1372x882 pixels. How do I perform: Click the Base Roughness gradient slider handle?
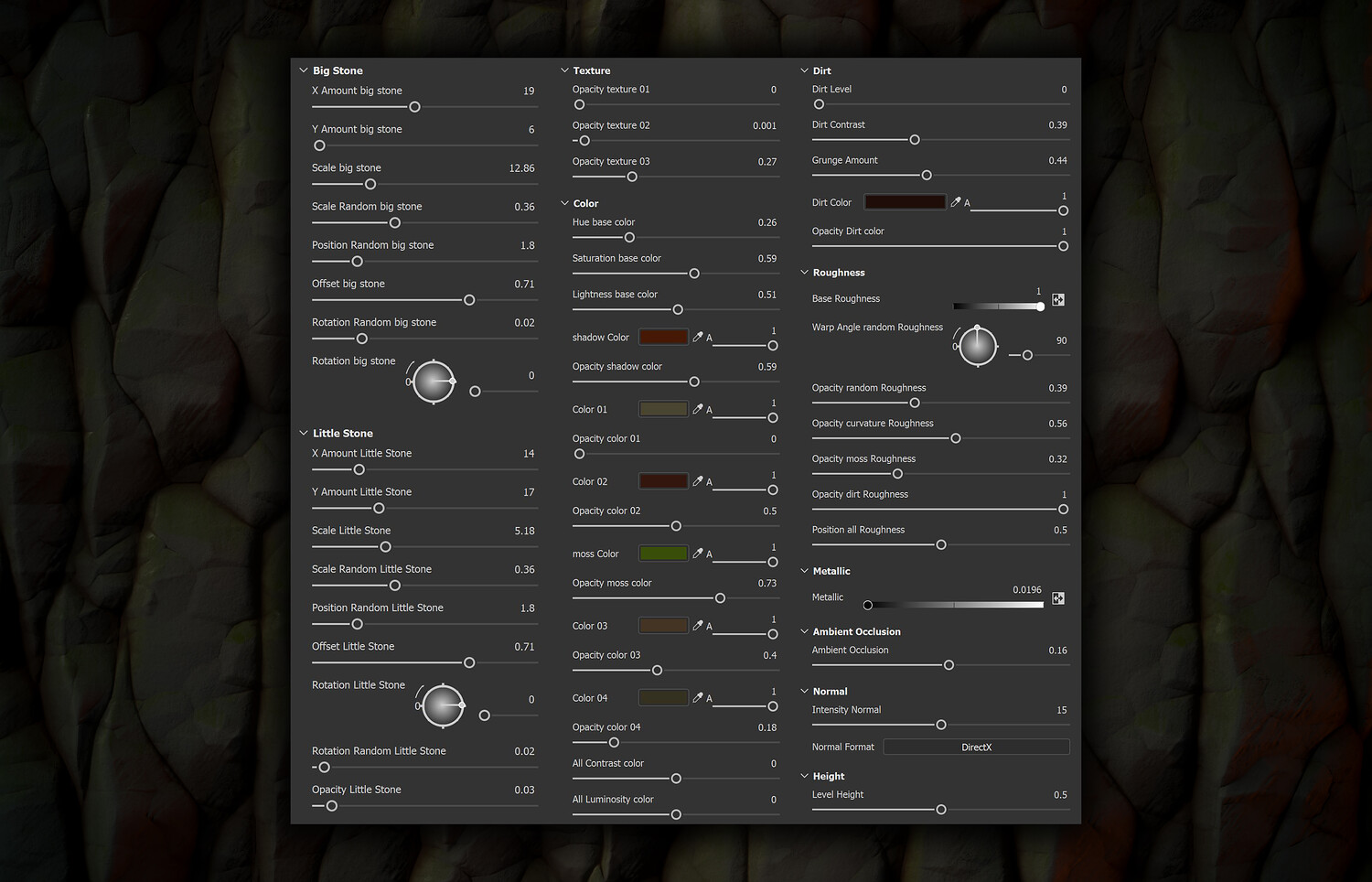click(1040, 307)
